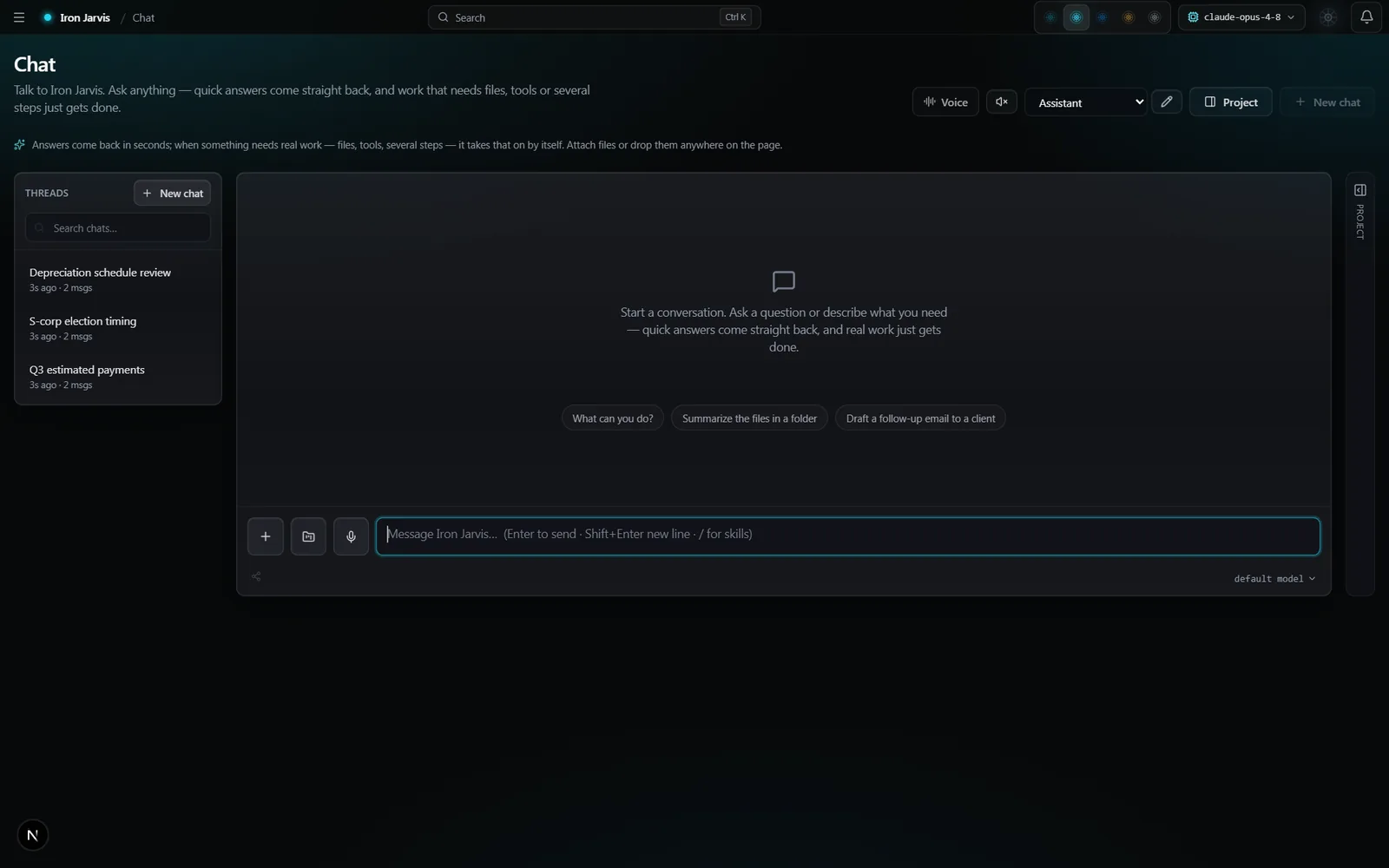Click the plus attach icon by the message box
Image resolution: width=1389 pixels, height=868 pixels.
click(266, 536)
